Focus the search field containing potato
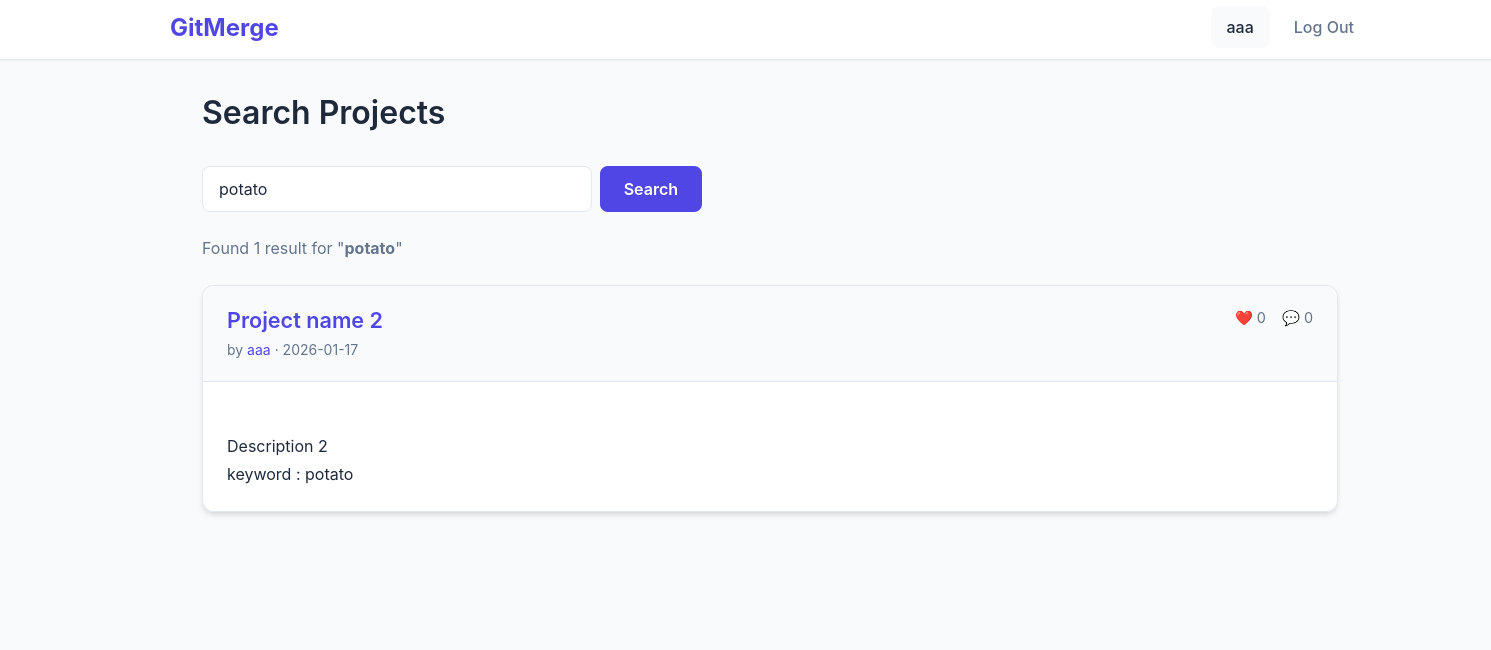This screenshot has width=1491, height=650. pyautogui.click(x=396, y=189)
